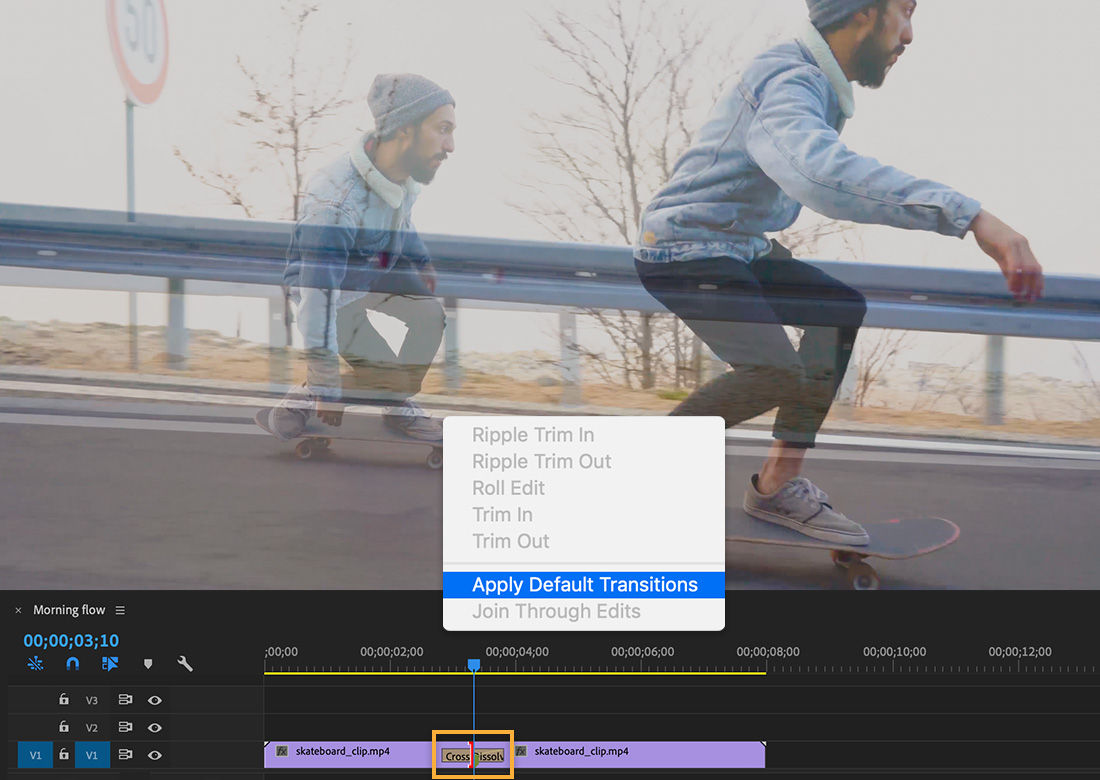
Task: Enable the Linked Selection icon
Action: pos(110,664)
